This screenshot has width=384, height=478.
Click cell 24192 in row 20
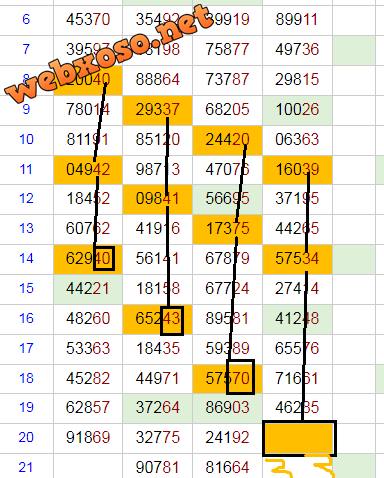coord(228,438)
